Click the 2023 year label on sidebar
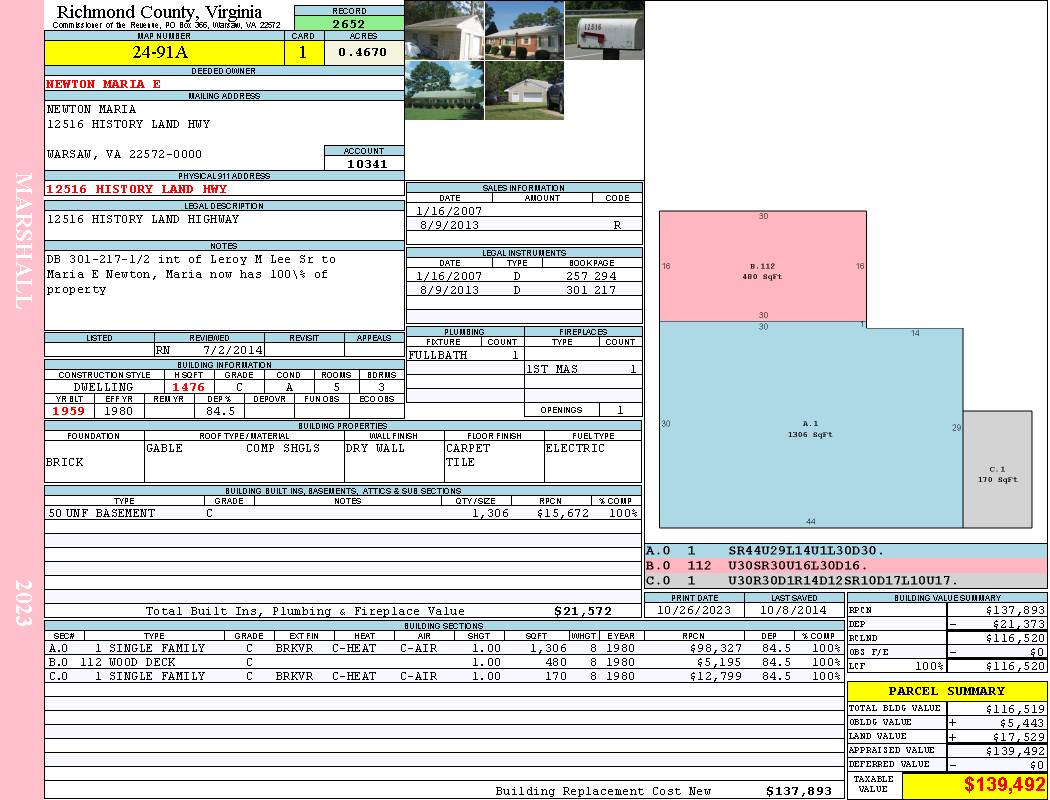The height and width of the screenshot is (800, 1050). click(x=23, y=603)
